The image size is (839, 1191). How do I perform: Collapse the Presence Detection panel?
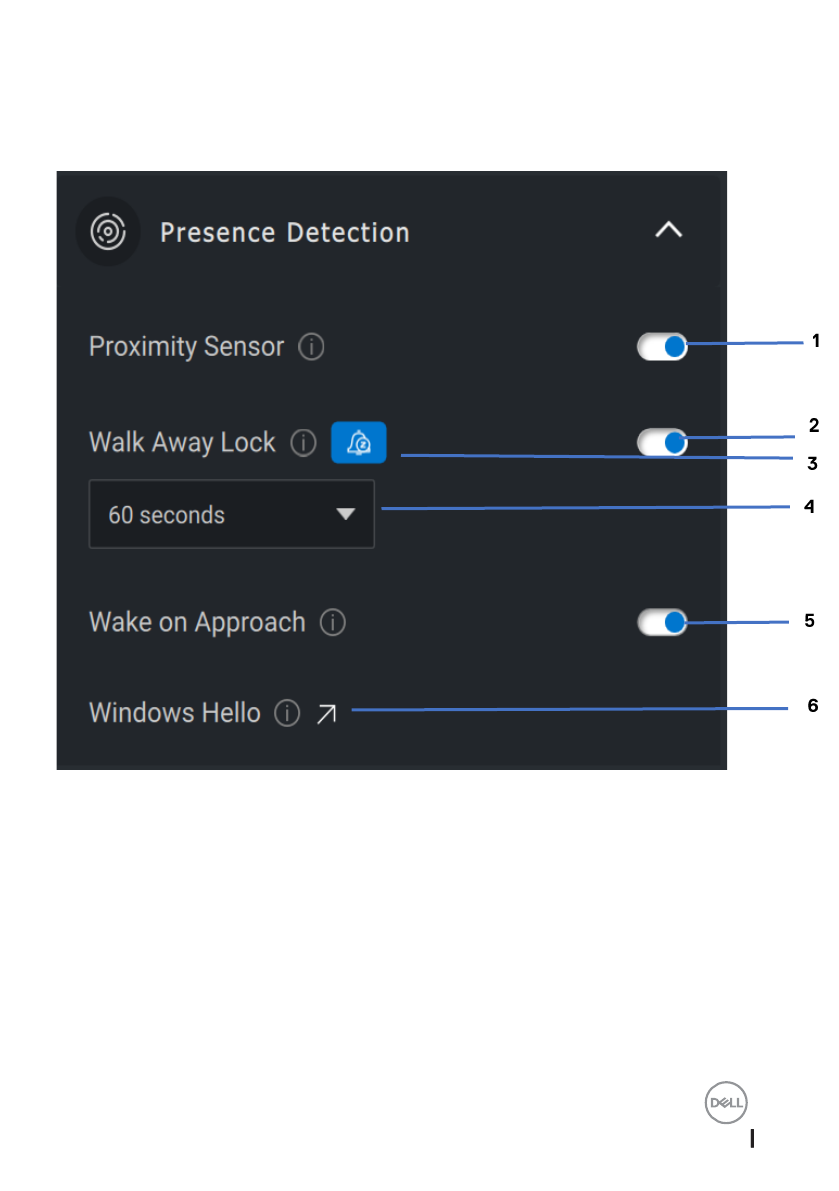point(668,231)
